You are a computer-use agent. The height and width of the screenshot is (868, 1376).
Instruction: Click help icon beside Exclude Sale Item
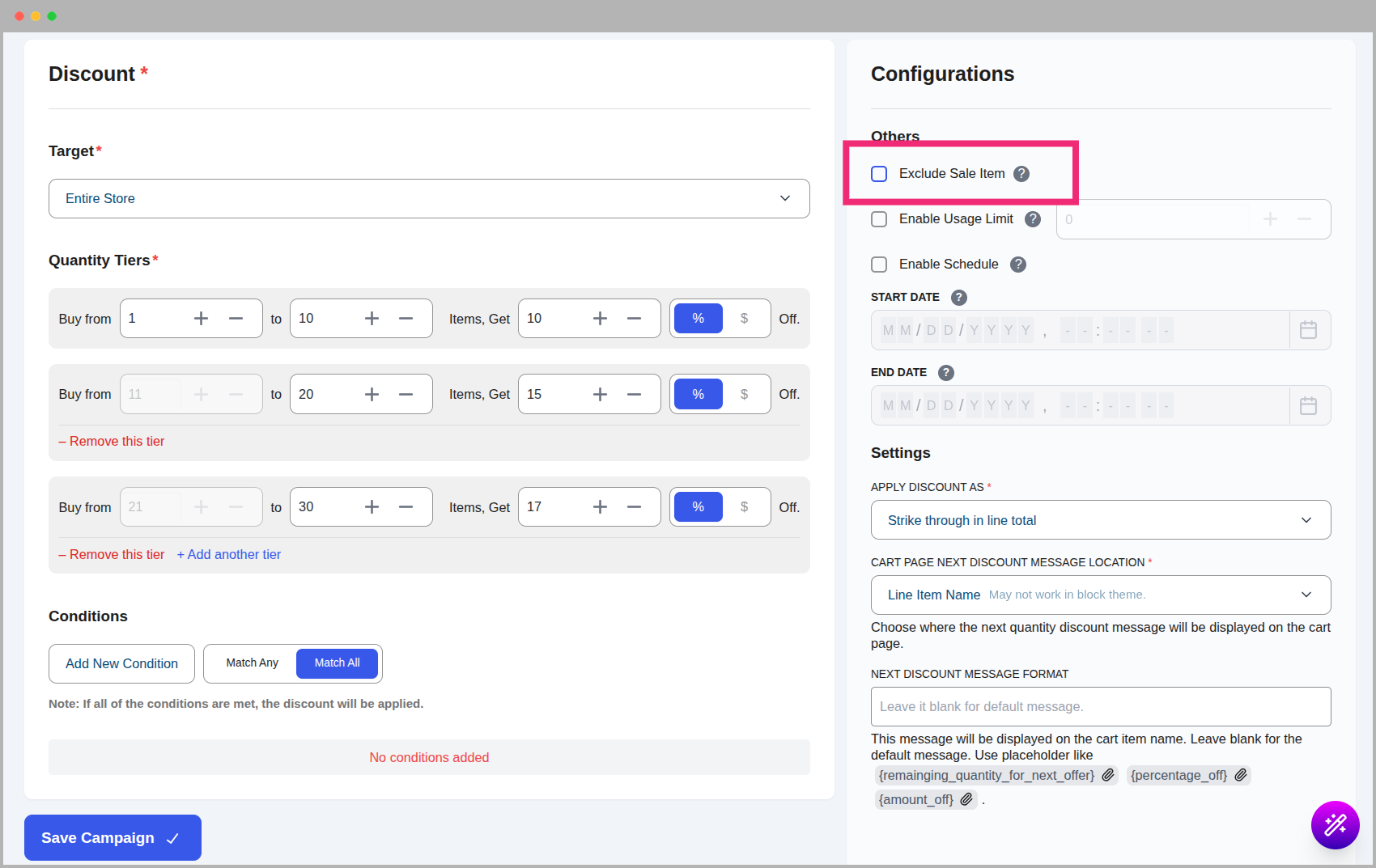click(x=1021, y=174)
